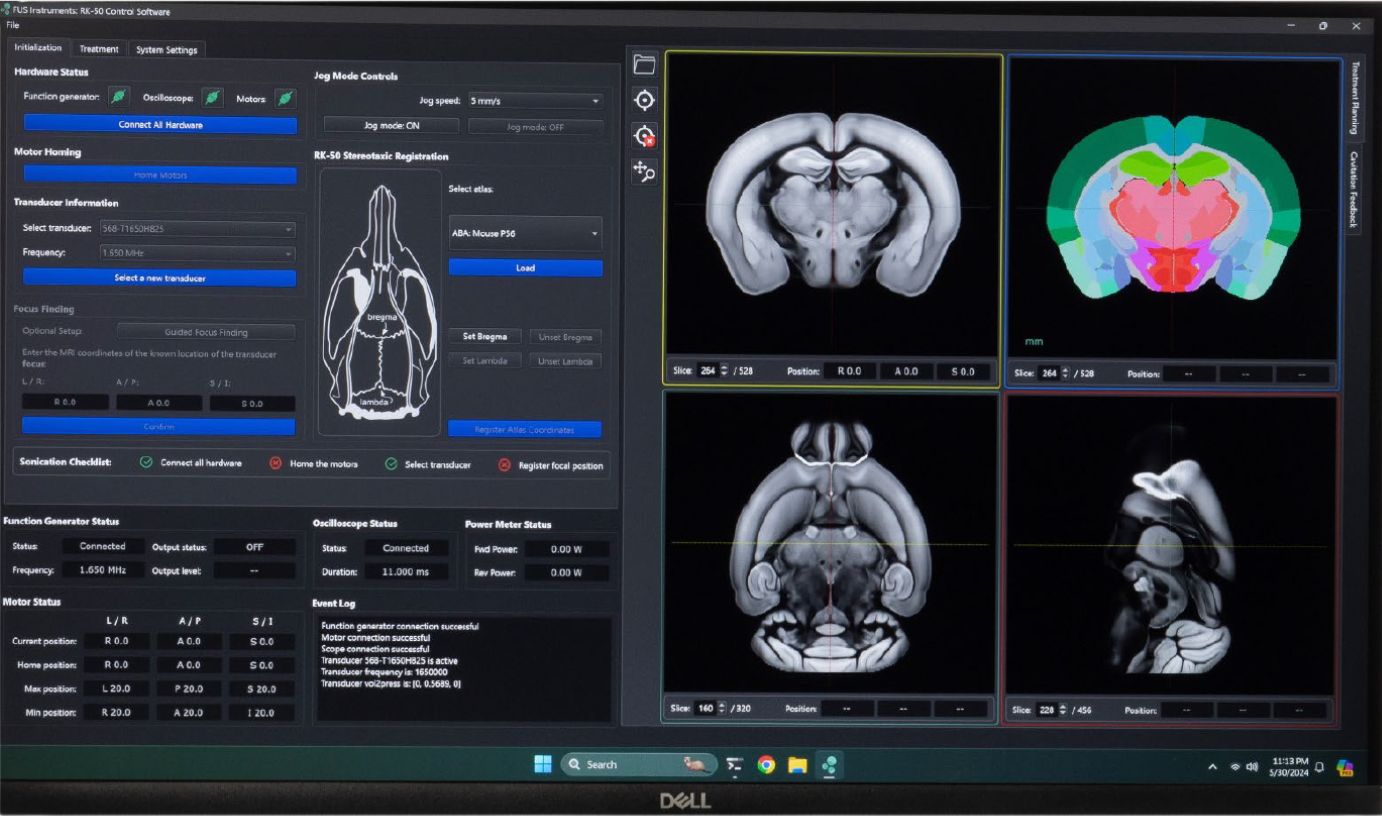
Task: Click the Load atlas button
Action: [x=525, y=268]
